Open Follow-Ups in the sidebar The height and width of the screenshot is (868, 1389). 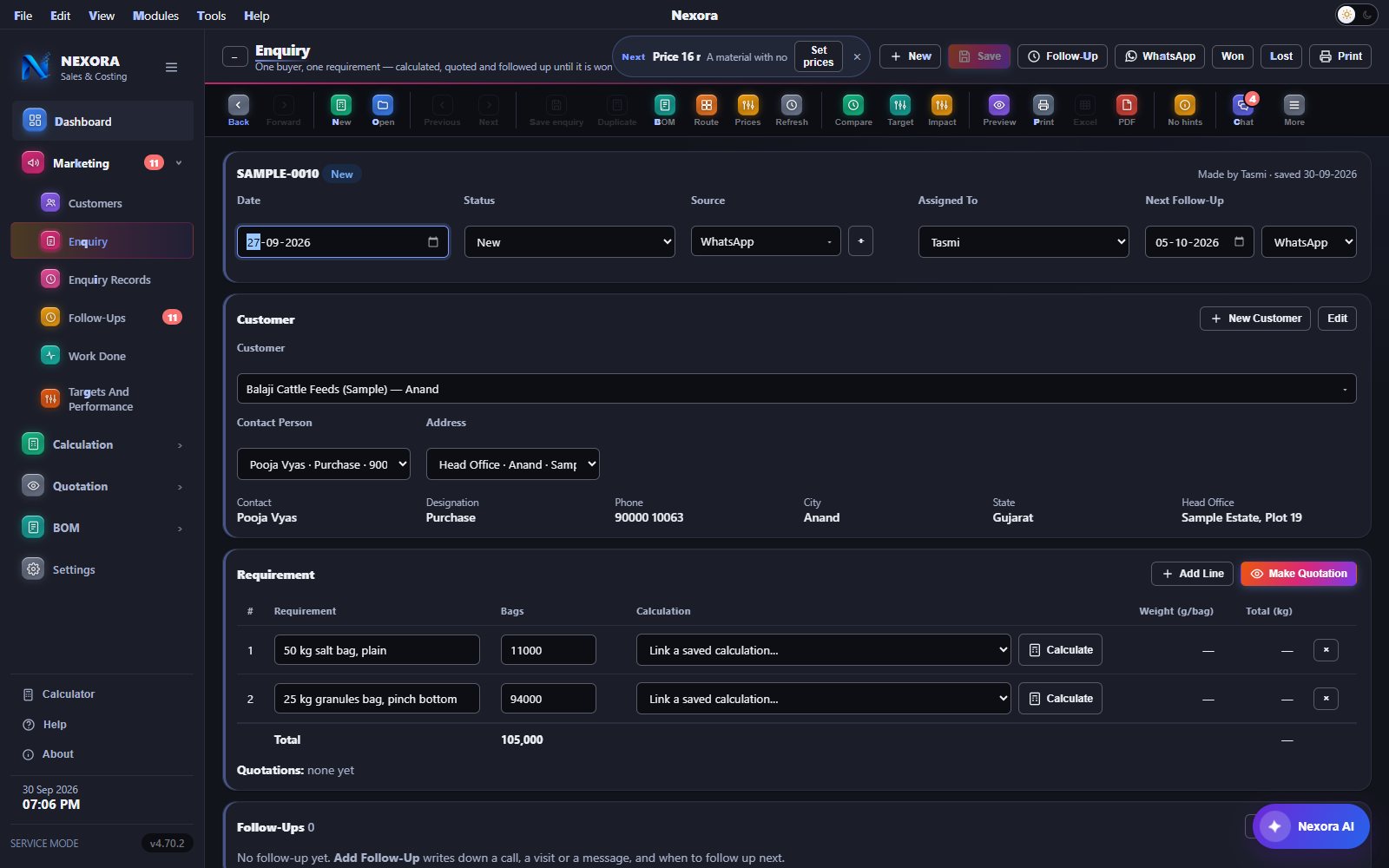click(x=102, y=318)
